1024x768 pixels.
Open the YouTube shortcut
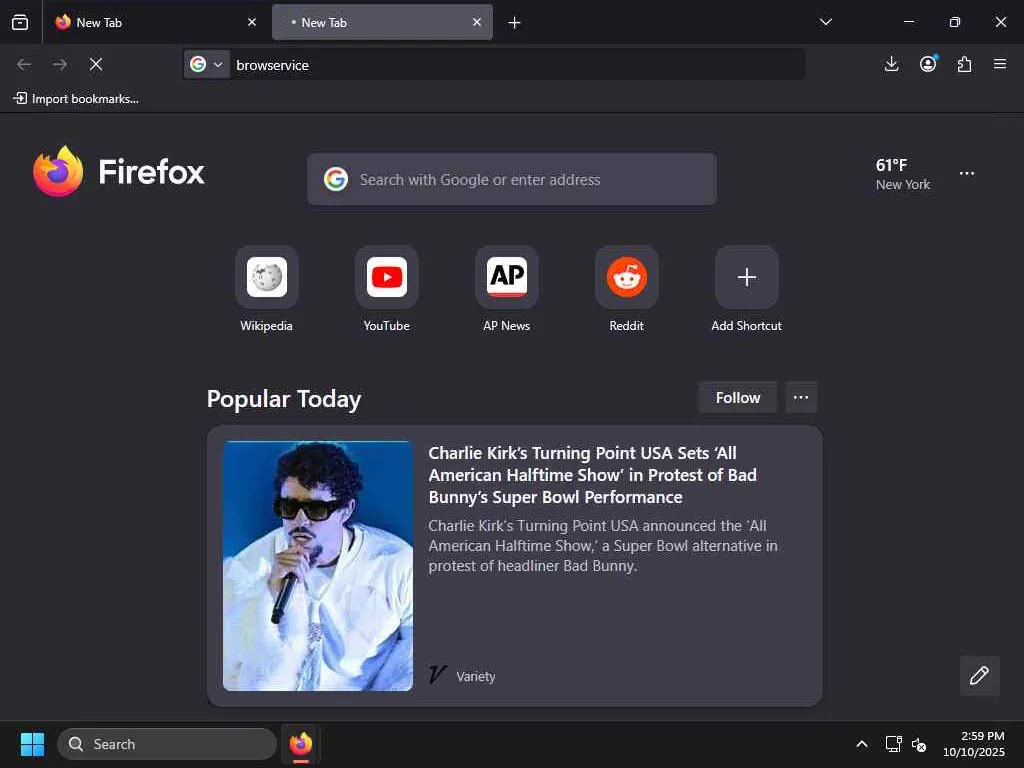coord(387,289)
